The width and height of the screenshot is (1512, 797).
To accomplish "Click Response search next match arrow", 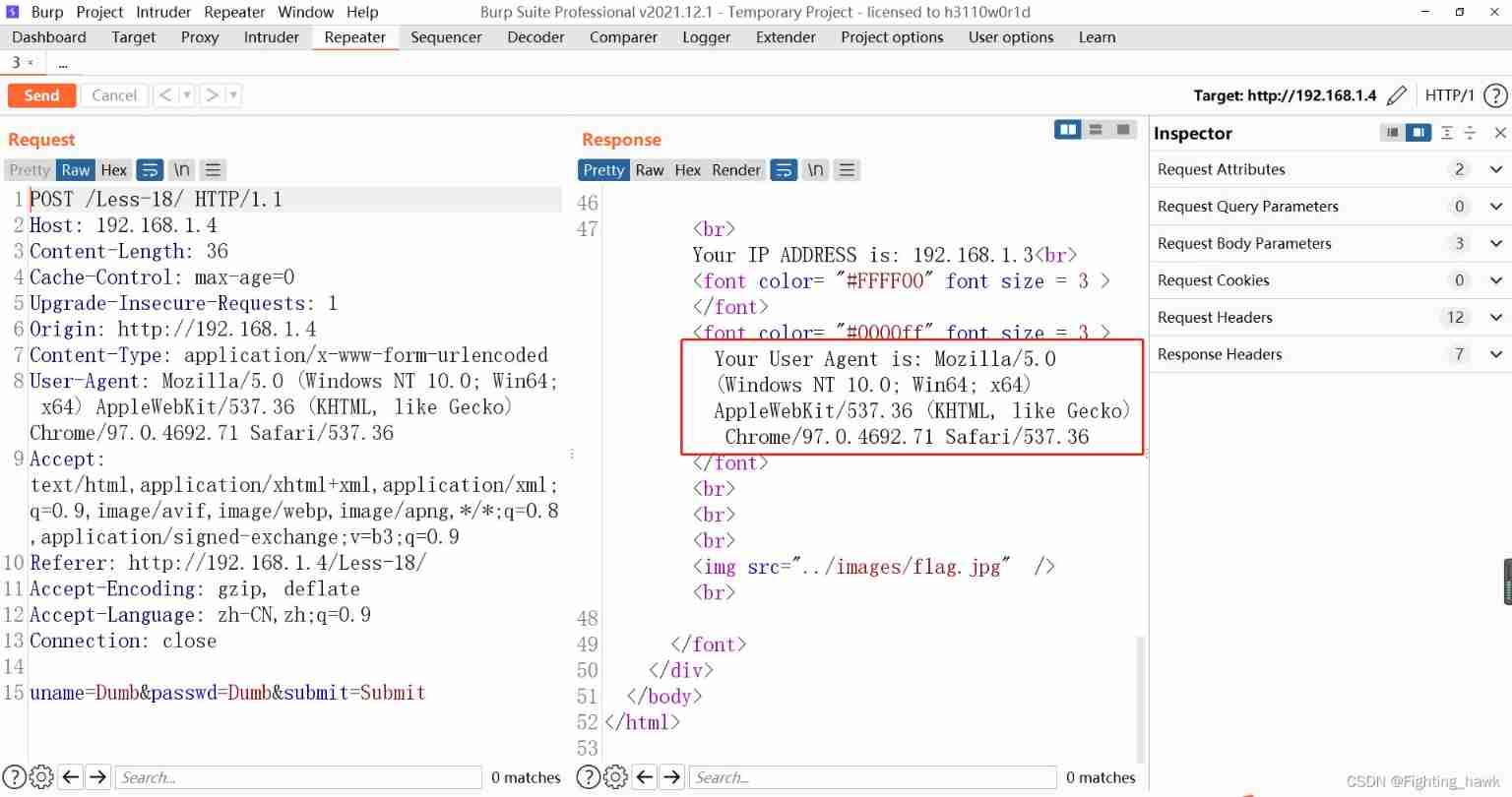I will (x=672, y=777).
